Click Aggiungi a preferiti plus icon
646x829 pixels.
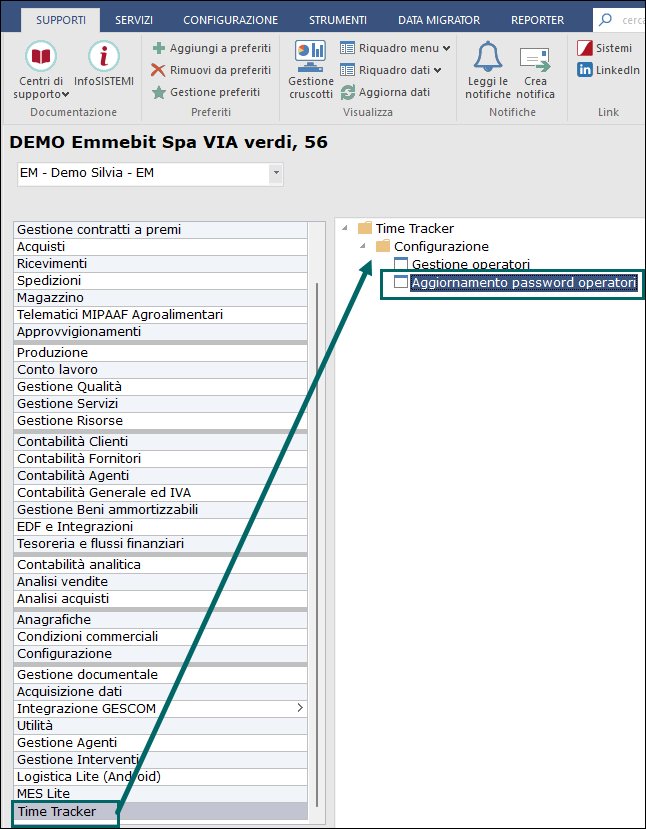coord(159,48)
